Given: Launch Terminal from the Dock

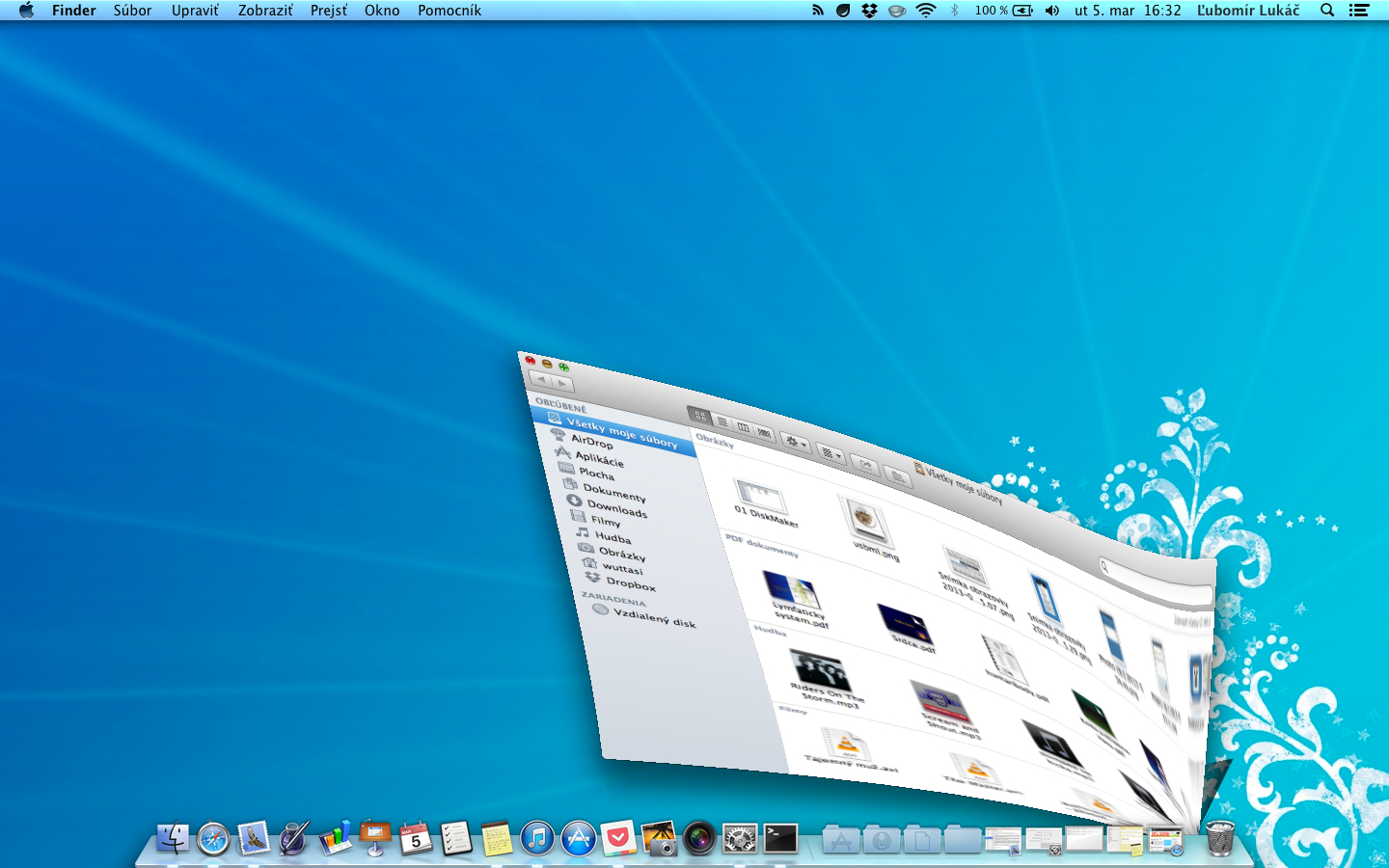Looking at the screenshot, I should [780, 839].
